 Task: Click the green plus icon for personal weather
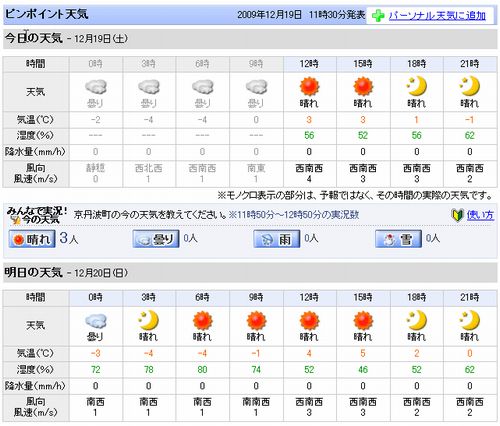tap(378, 16)
